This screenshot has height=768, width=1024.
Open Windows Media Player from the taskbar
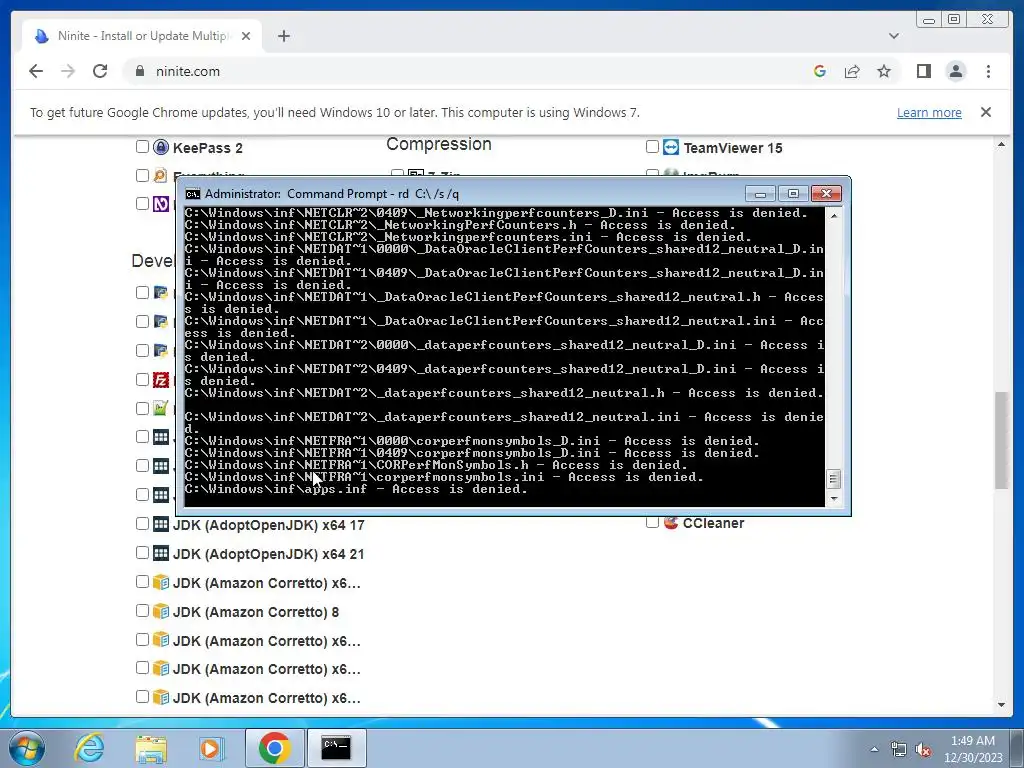tap(212, 748)
